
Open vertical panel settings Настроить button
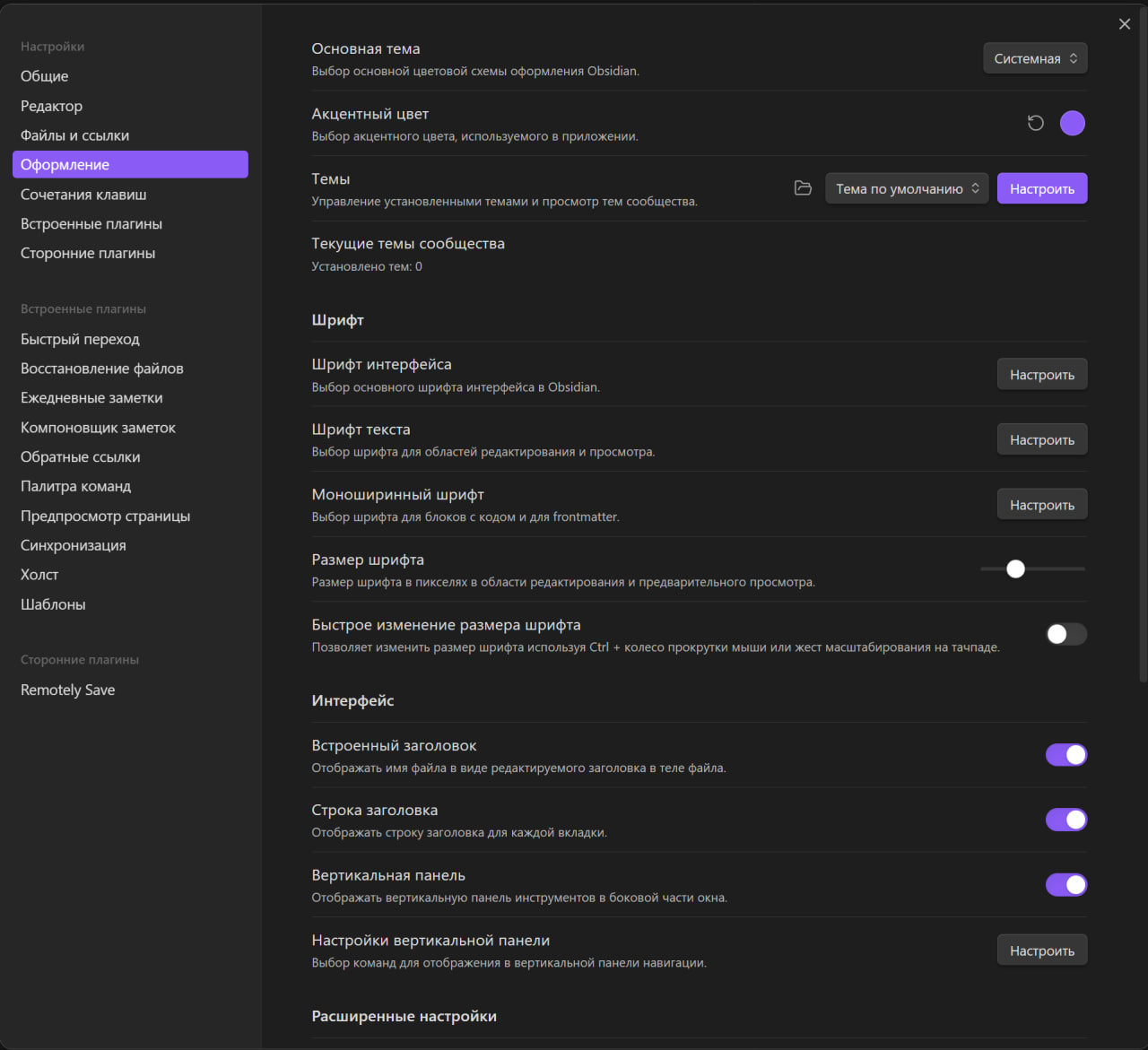click(x=1042, y=950)
